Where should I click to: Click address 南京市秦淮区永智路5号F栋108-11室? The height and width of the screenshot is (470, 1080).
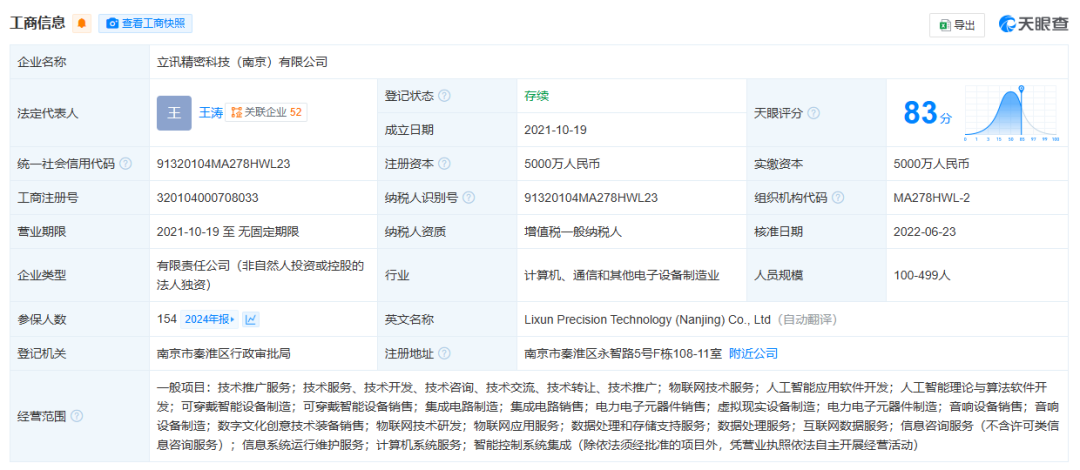tap(623, 354)
